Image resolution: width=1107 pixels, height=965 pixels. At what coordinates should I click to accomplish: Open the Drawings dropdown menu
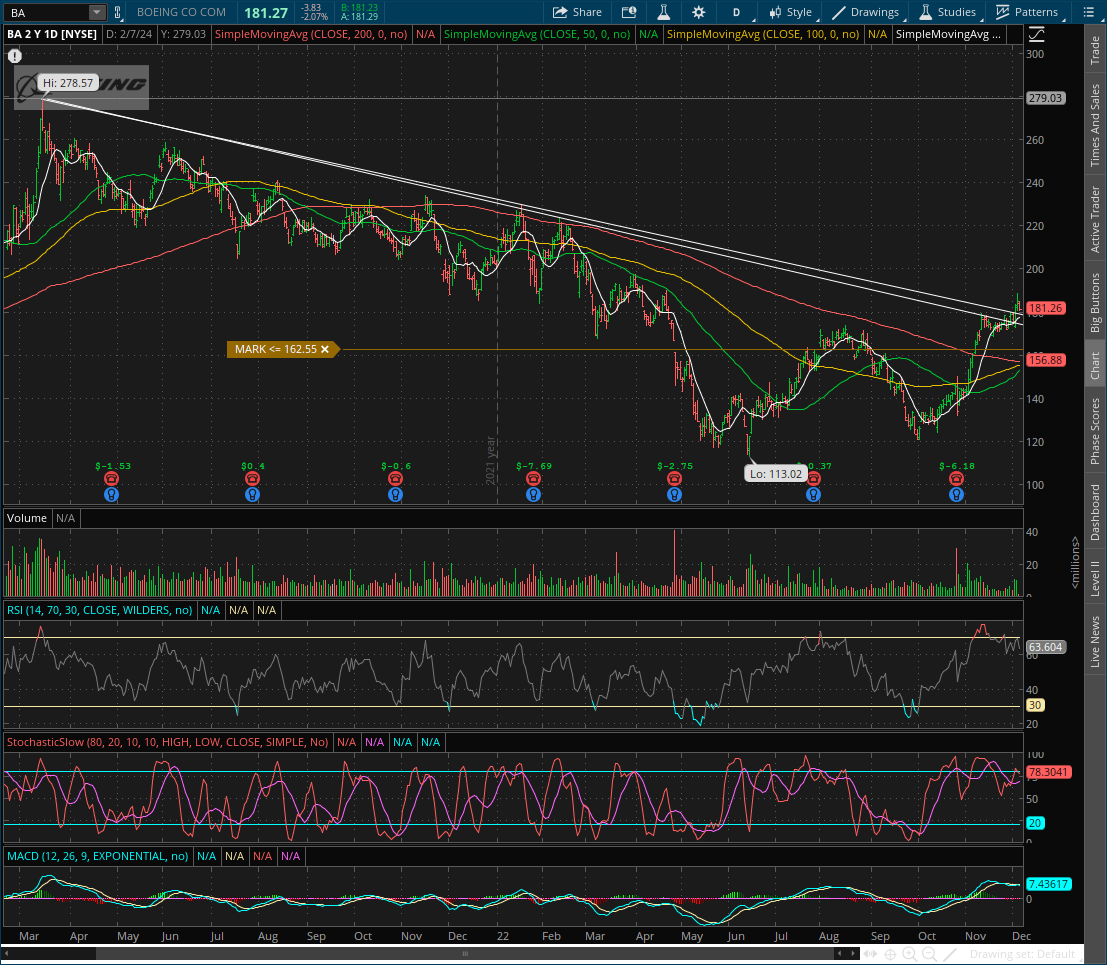(x=866, y=12)
